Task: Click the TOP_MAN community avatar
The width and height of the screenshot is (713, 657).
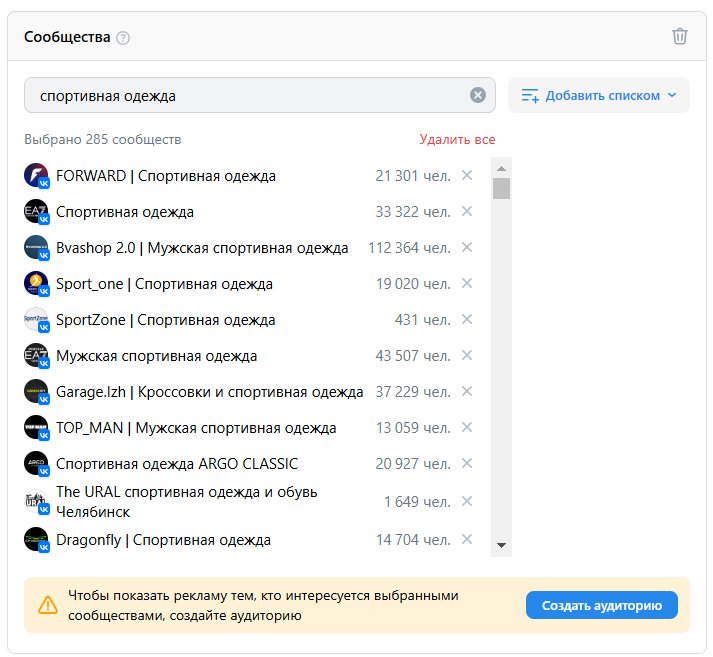Action: click(x=36, y=428)
